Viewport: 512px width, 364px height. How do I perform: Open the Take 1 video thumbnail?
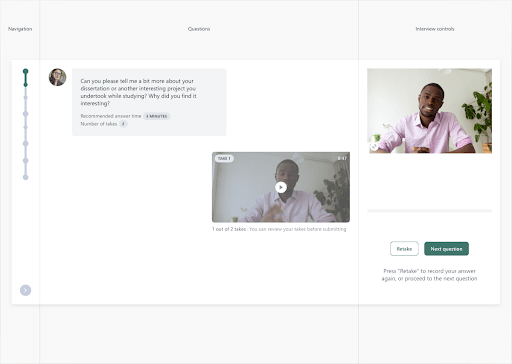[x=281, y=187]
